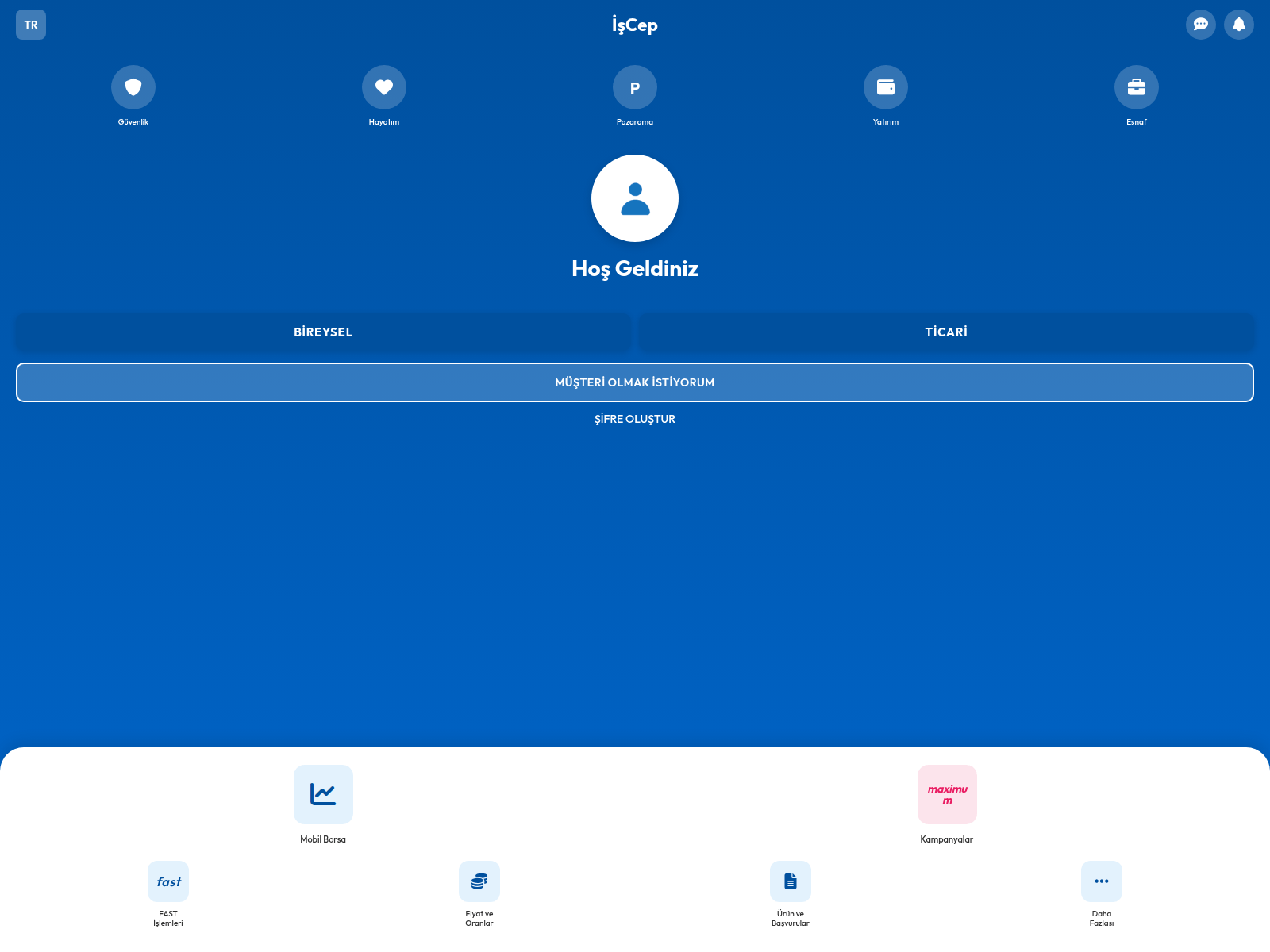Select the BİREYSEL login option
This screenshot has height=952, width=1270.
[323, 332]
